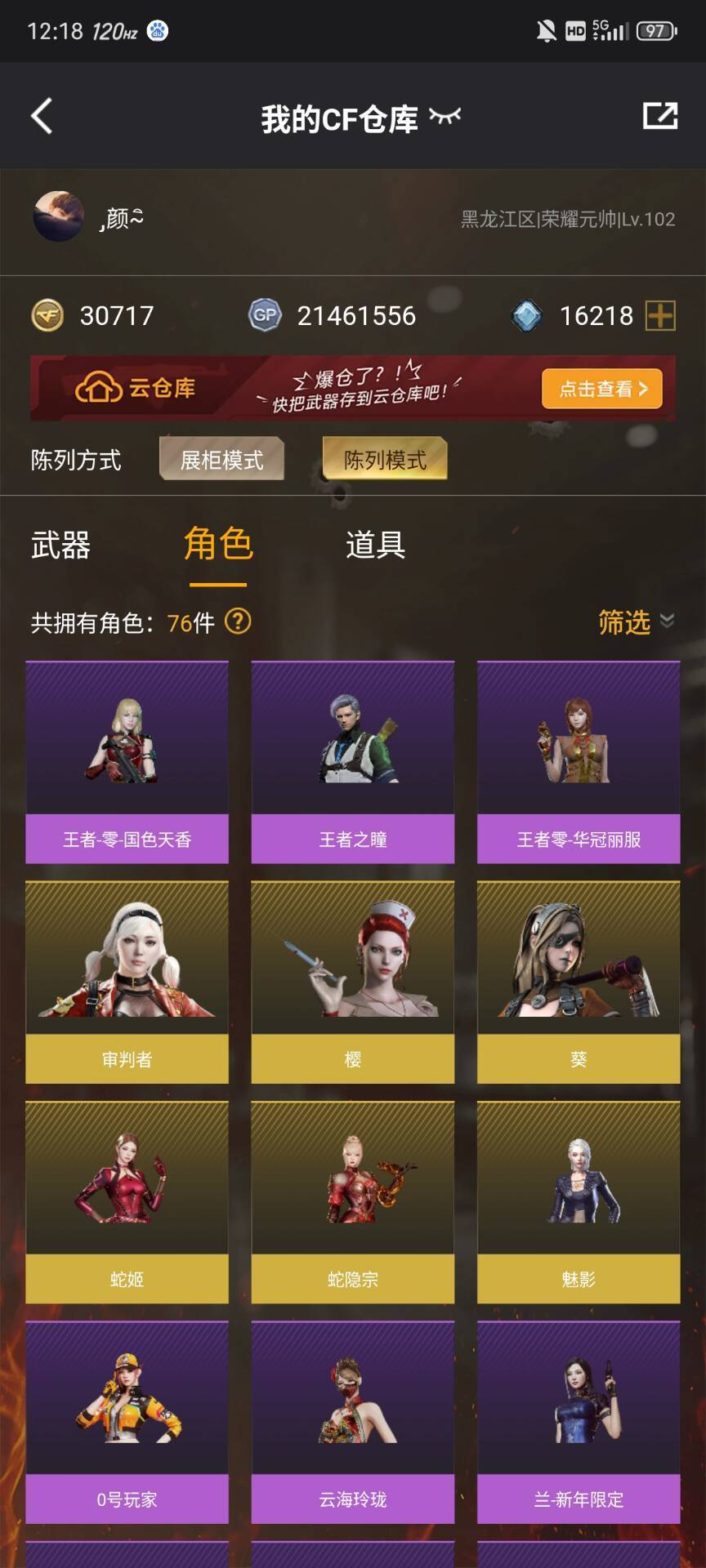Viewport: 706px width, 1568px height.
Task: Open the 武器 tab
Action: point(60,545)
